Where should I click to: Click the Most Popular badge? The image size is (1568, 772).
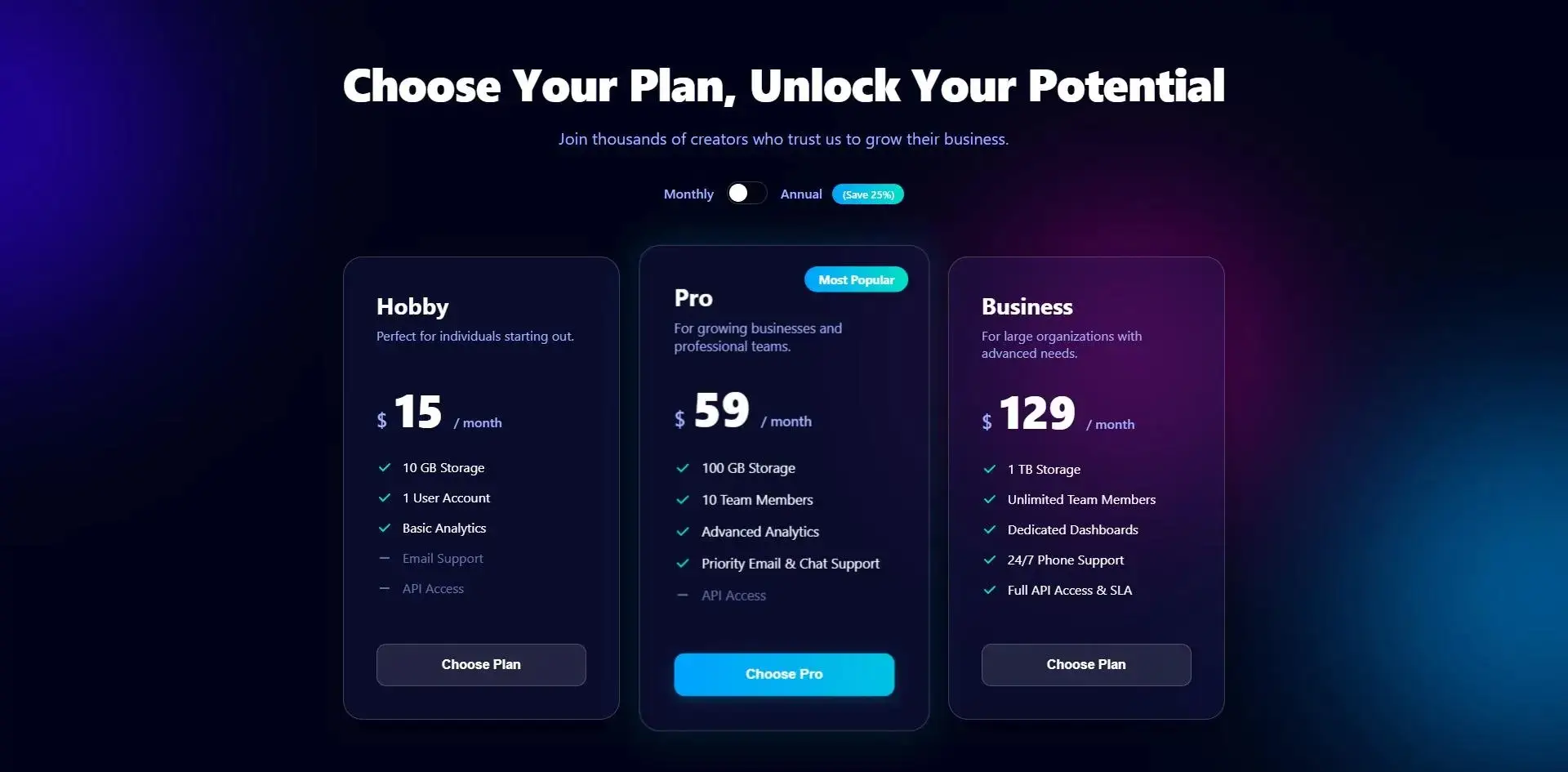click(x=856, y=279)
